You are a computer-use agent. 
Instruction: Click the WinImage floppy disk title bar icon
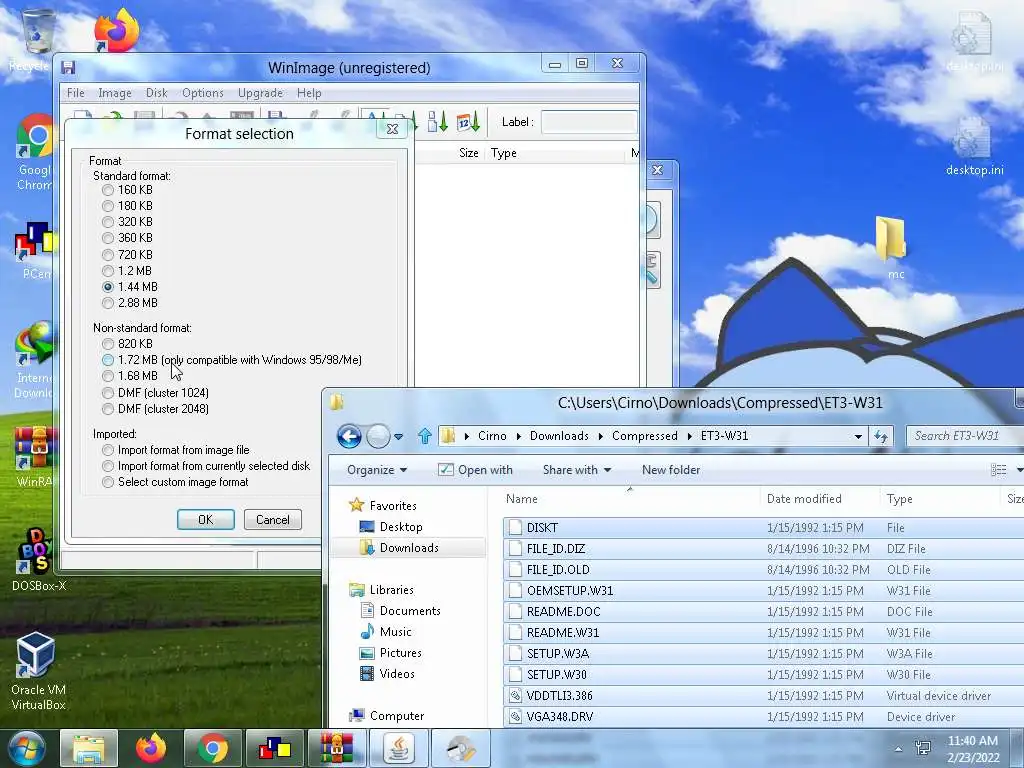coord(69,67)
